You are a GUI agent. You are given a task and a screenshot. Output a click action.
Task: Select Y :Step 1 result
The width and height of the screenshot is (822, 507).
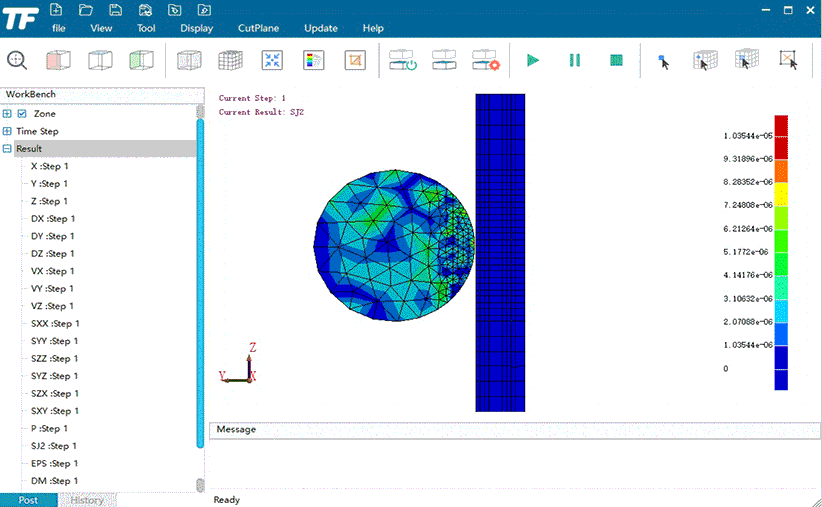49,184
